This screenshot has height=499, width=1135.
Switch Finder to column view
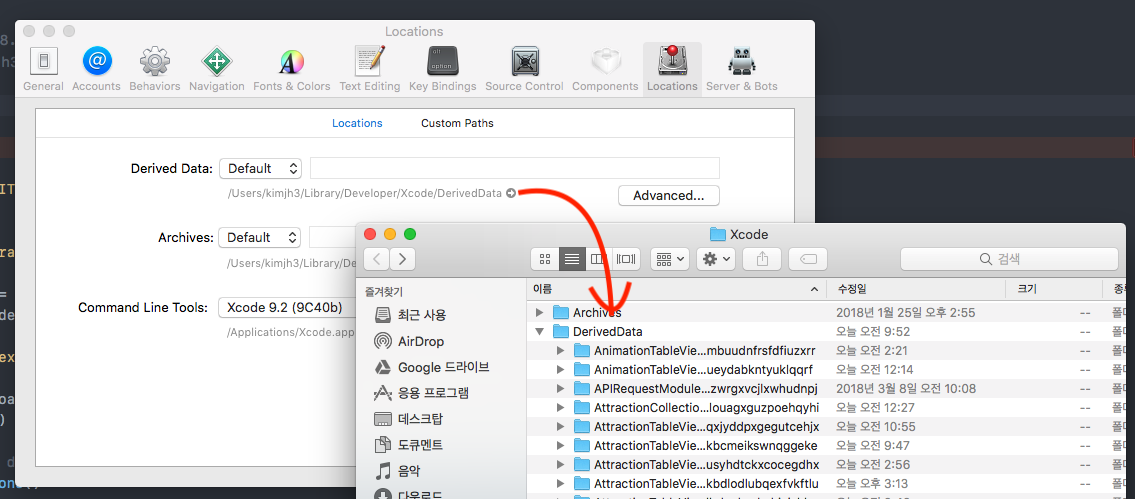tap(598, 259)
